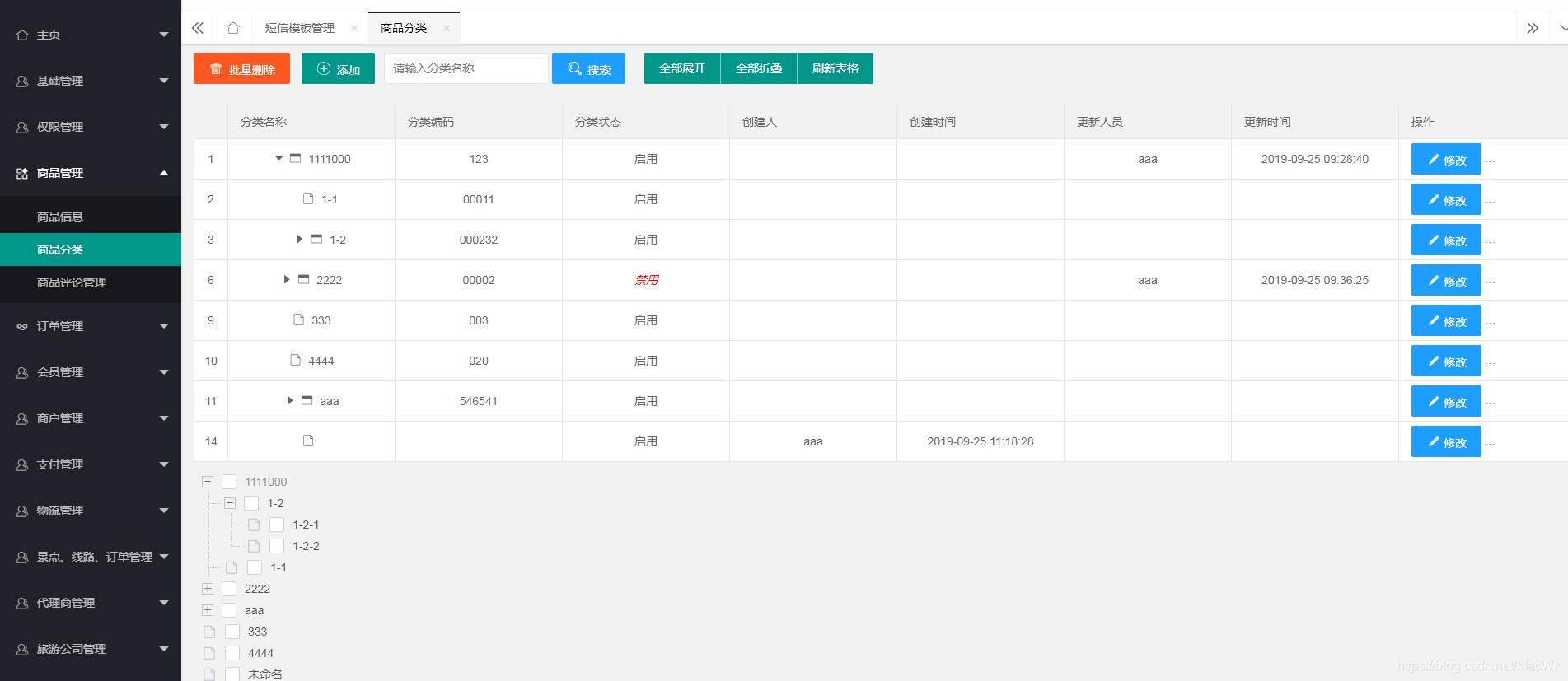Click the file icon beside 4444 tree node

[x=209, y=653]
